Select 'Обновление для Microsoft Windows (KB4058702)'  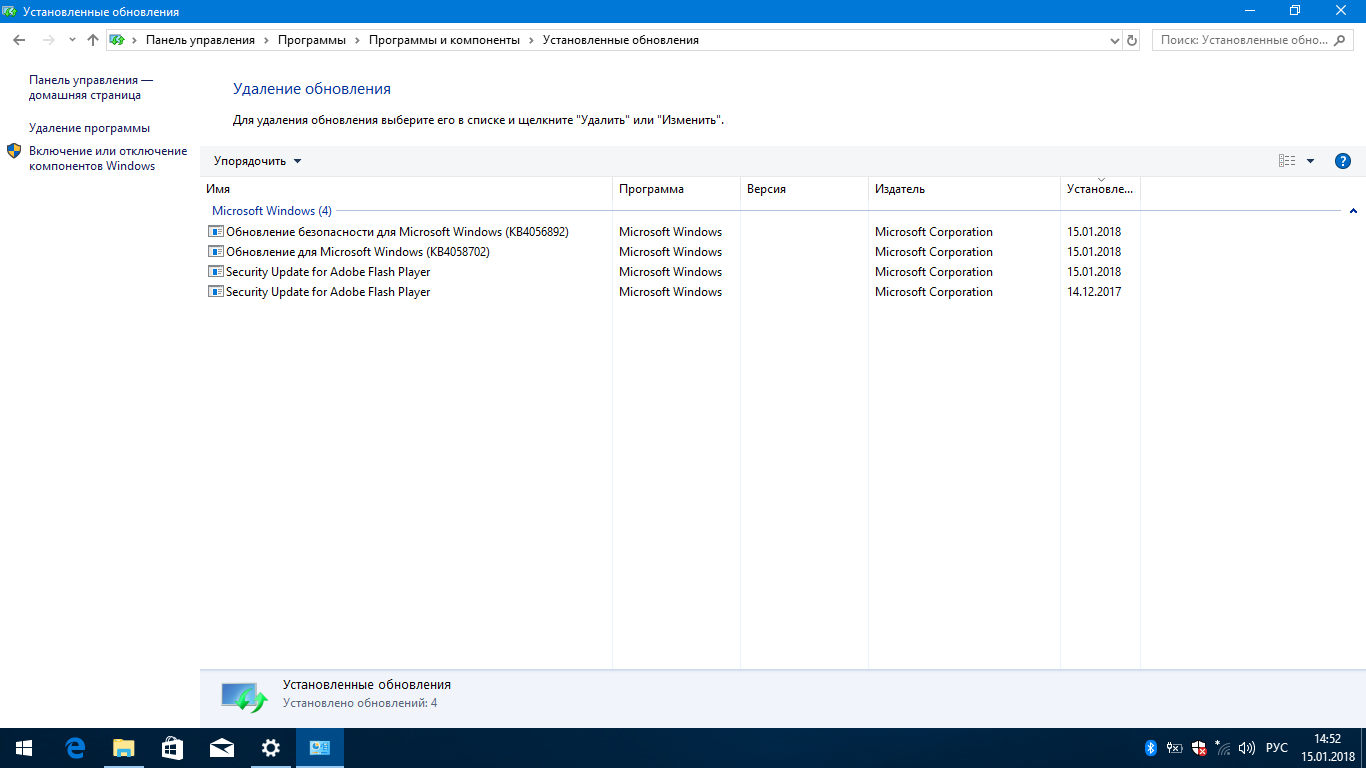[x=670, y=252]
